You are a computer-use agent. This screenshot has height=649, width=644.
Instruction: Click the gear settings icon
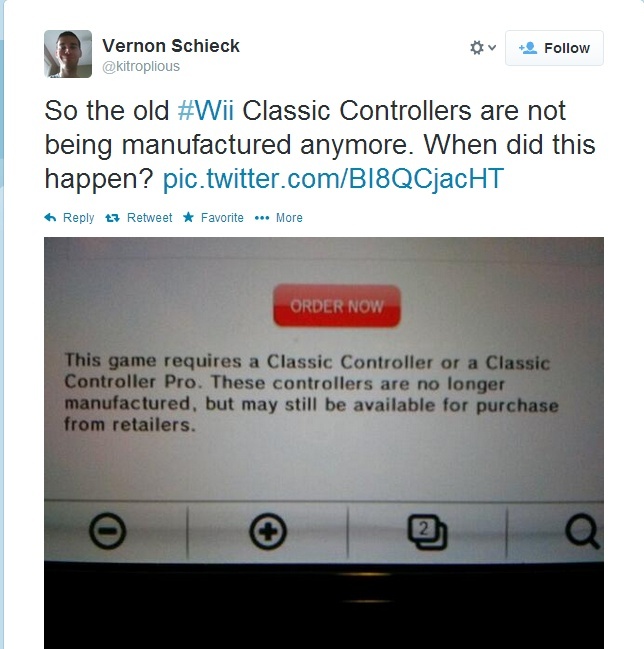[477, 48]
